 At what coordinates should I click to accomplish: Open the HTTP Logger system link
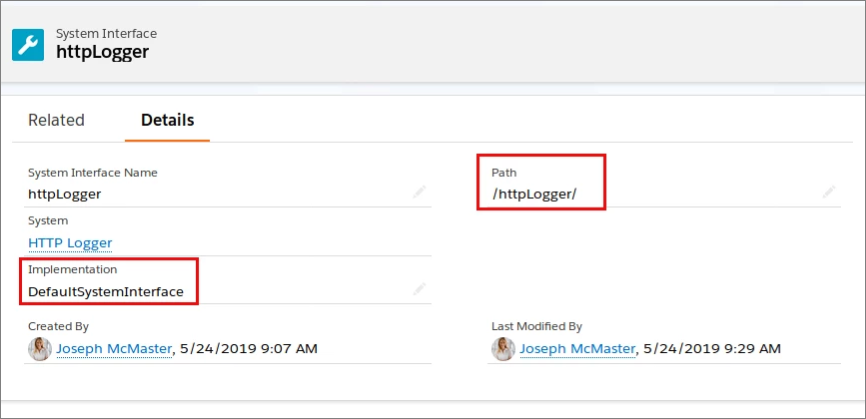70,243
